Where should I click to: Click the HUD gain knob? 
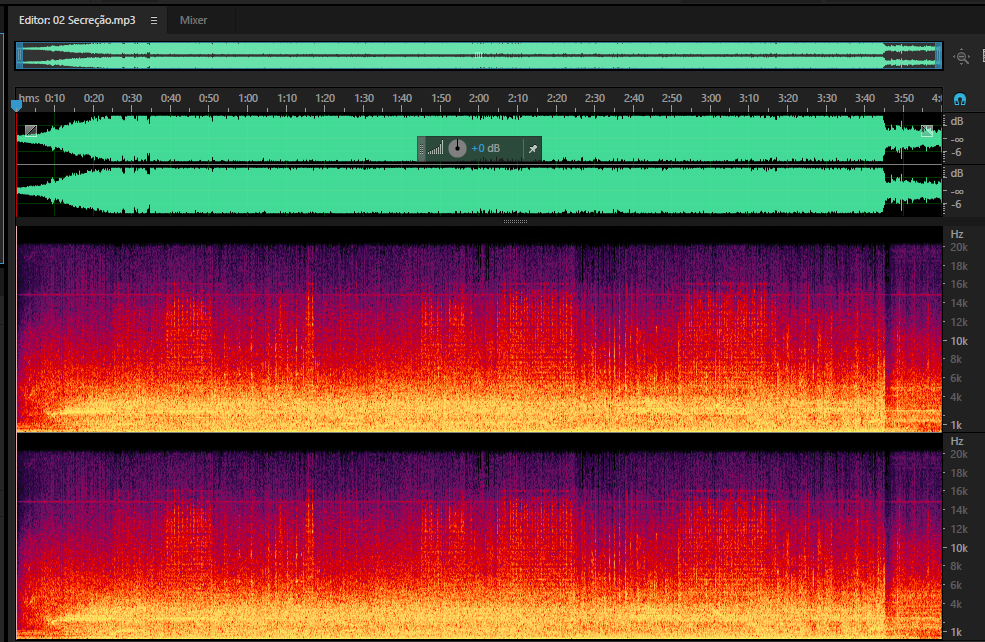click(457, 148)
